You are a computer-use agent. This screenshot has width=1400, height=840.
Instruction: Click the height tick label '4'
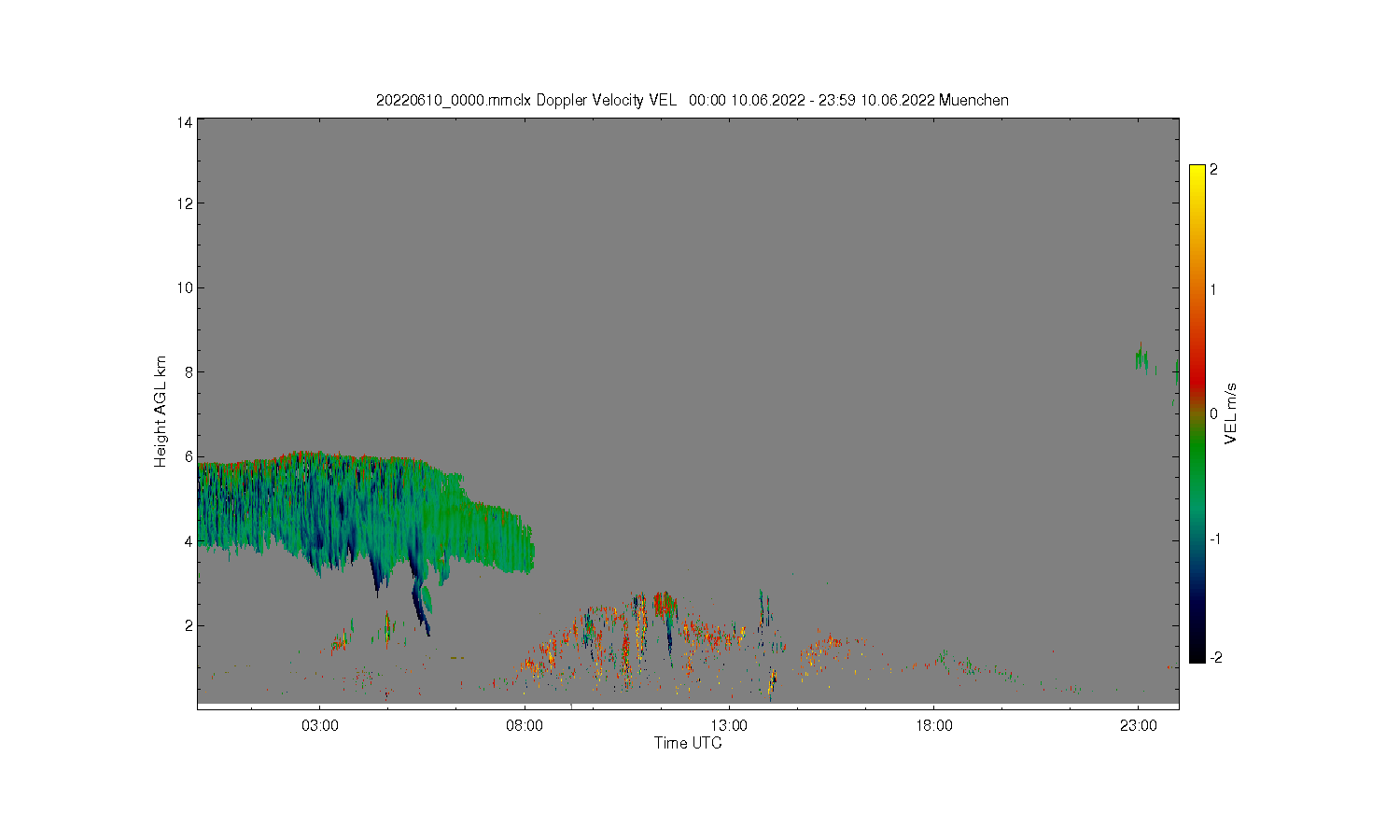pyautogui.click(x=189, y=541)
